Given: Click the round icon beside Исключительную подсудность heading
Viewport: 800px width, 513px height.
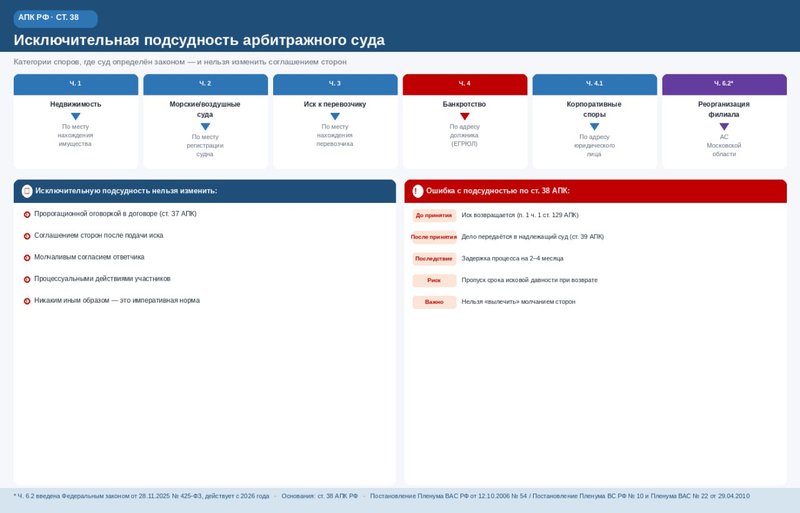Looking at the screenshot, I should pos(27,191).
